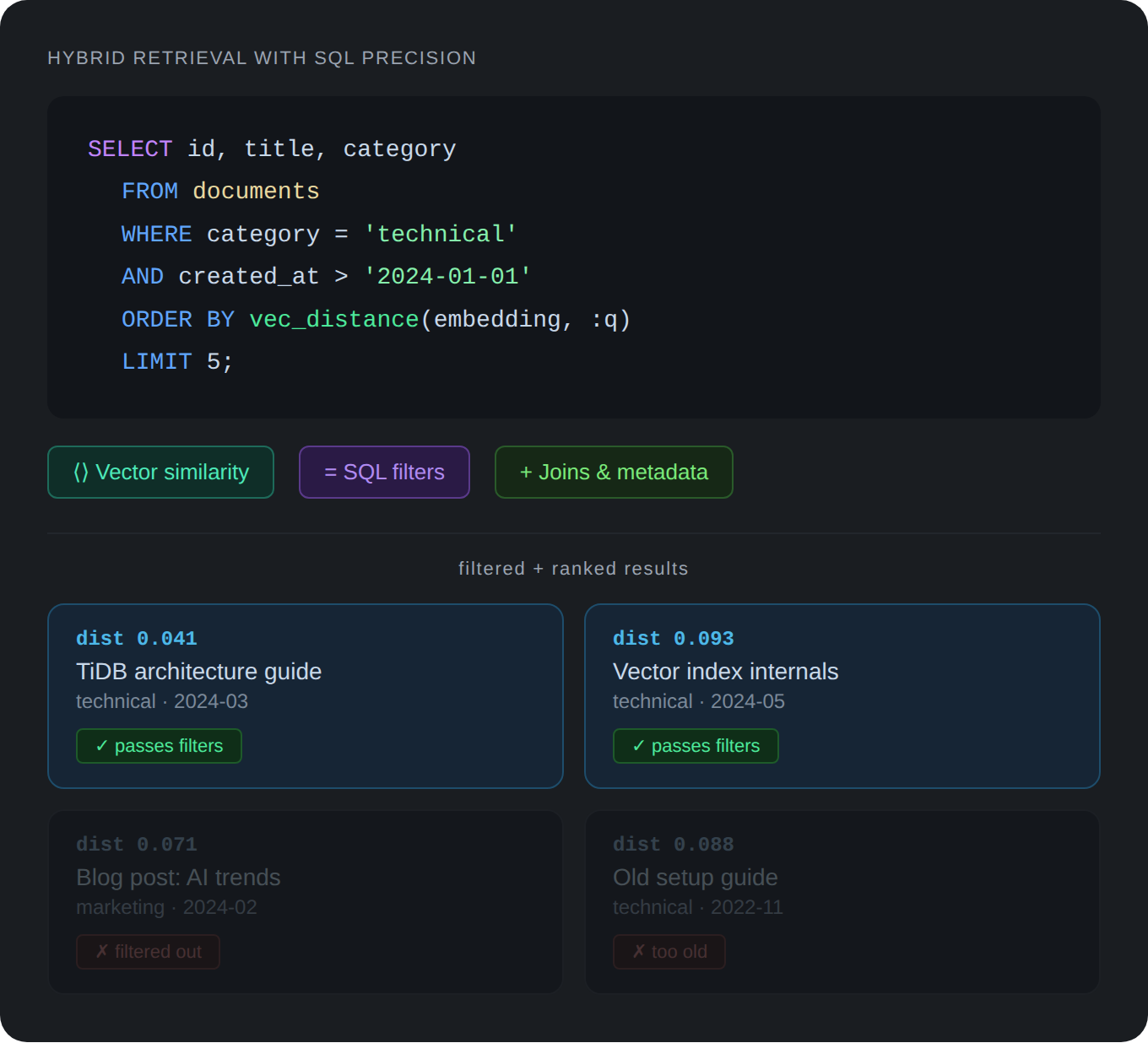Screen dimensions: 1148x1043
Task: Select the Vector similarity tag
Action: point(161,473)
